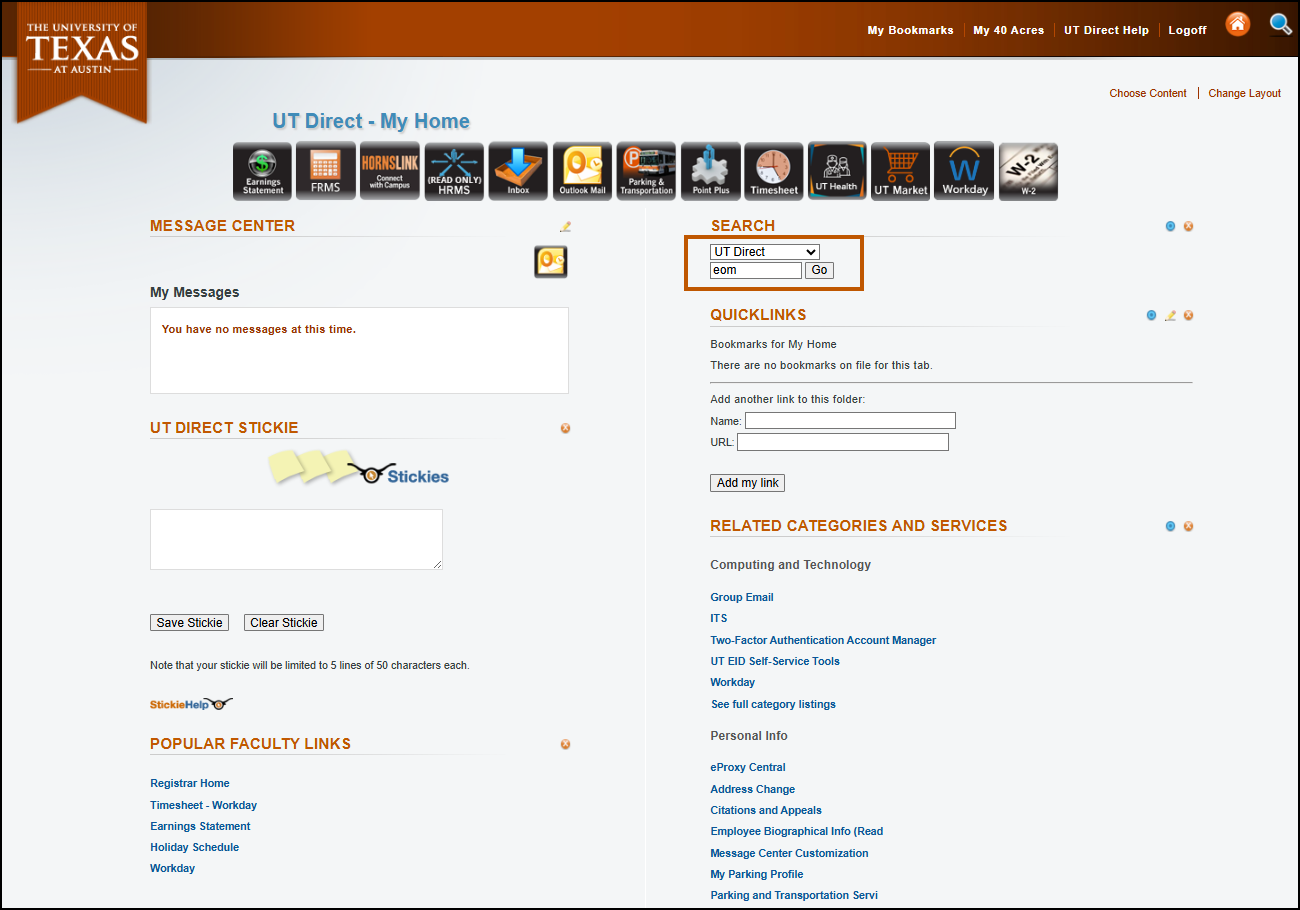Image resolution: width=1300 pixels, height=910 pixels.
Task: Click blue circle icon beside Related Categories heading
Action: point(1170,526)
